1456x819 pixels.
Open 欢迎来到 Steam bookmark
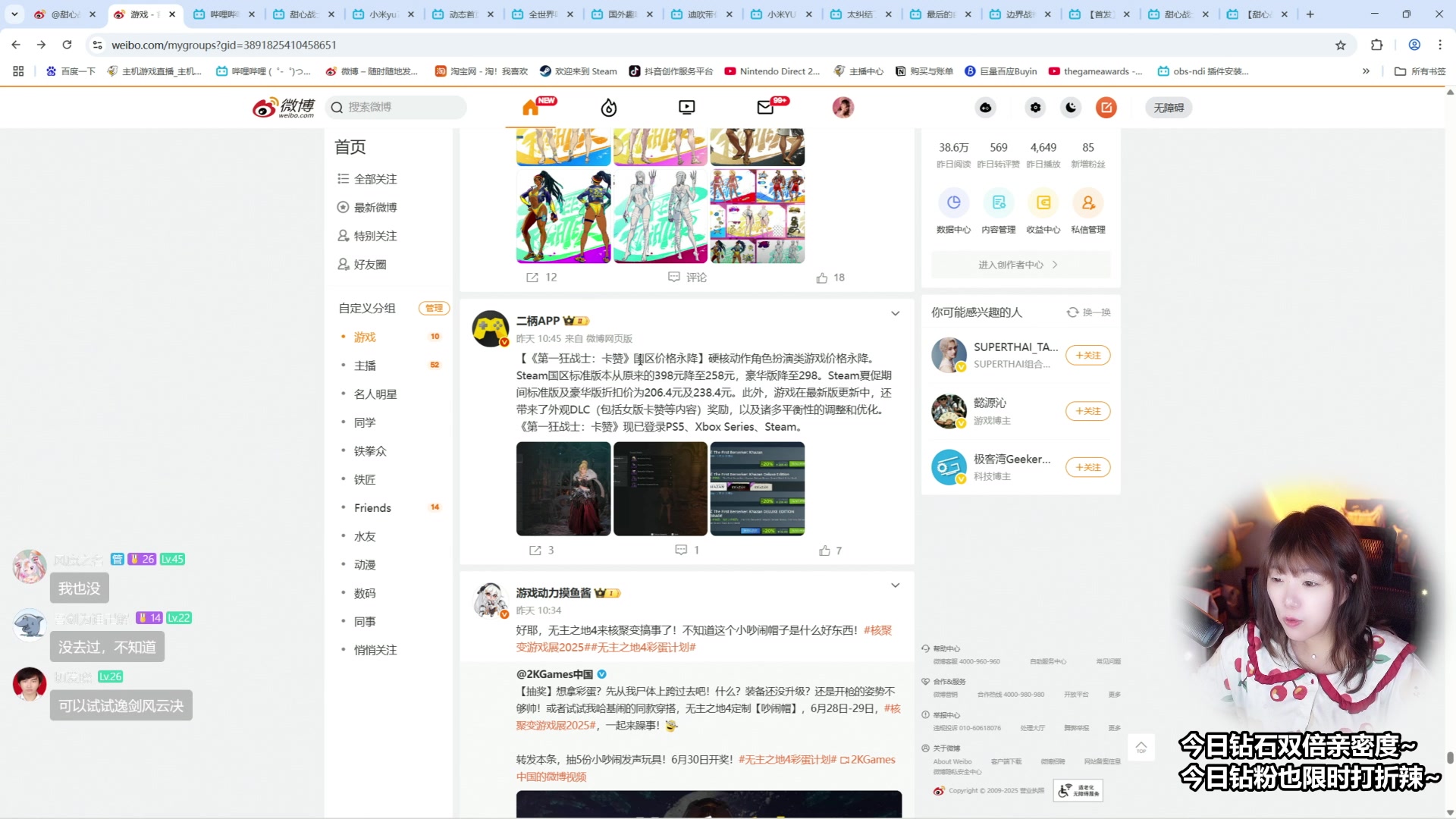tap(578, 71)
